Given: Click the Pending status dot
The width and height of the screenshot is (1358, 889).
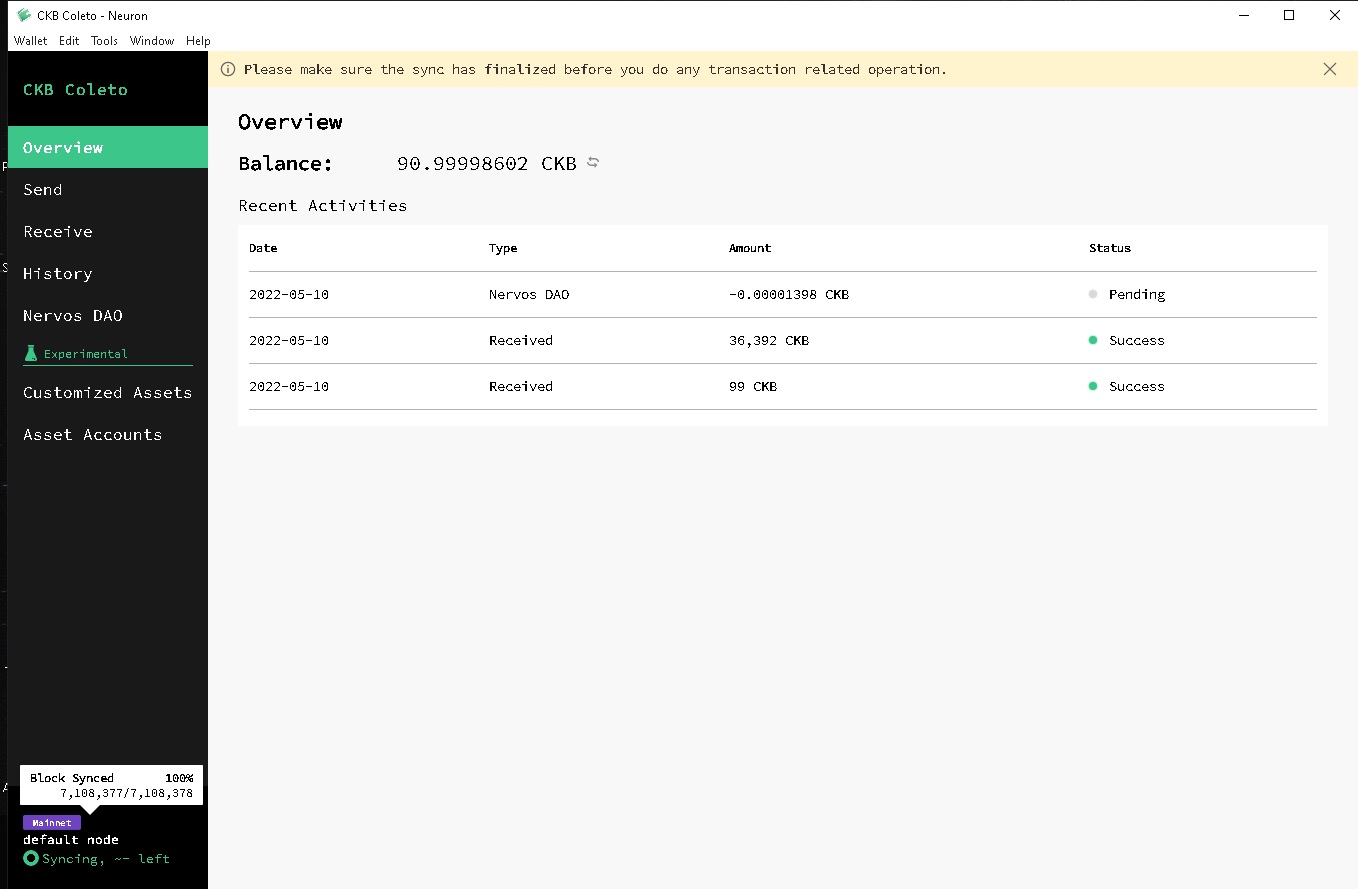Looking at the screenshot, I should point(1092,294).
